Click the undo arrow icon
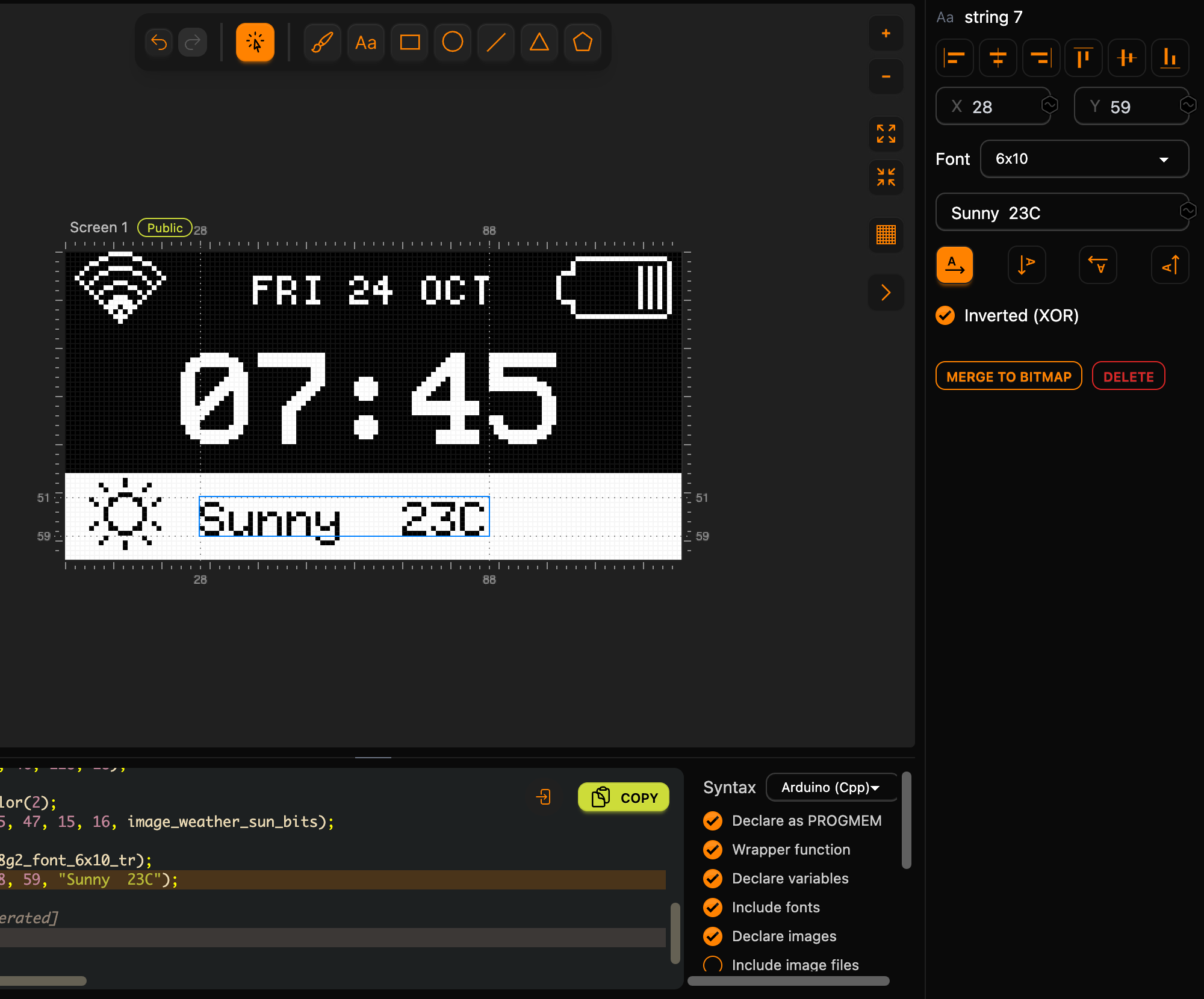 [159, 42]
